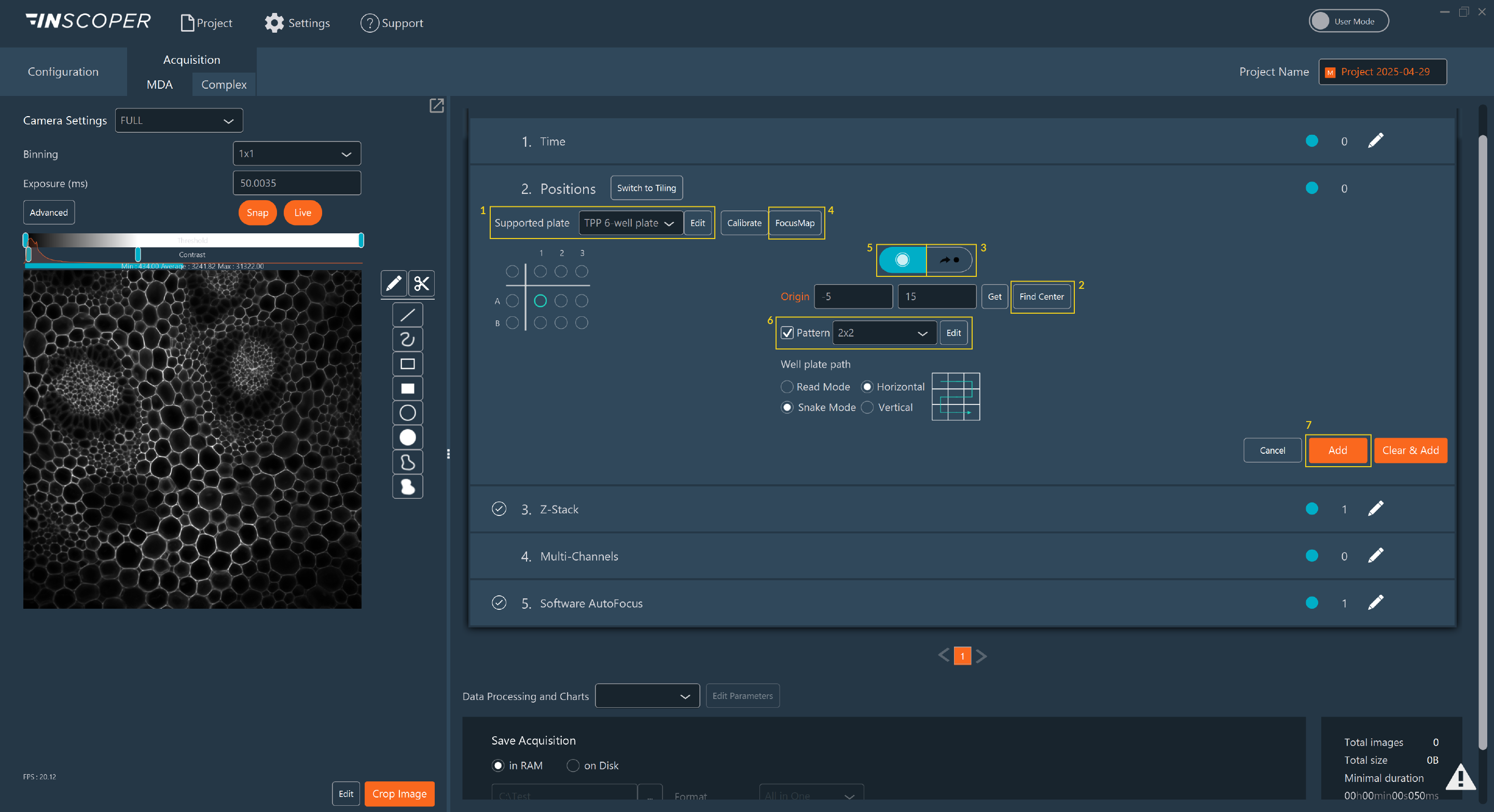The height and width of the screenshot is (812, 1494).
Task: Uncheck the Pattern checkbox
Action: [x=787, y=333]
